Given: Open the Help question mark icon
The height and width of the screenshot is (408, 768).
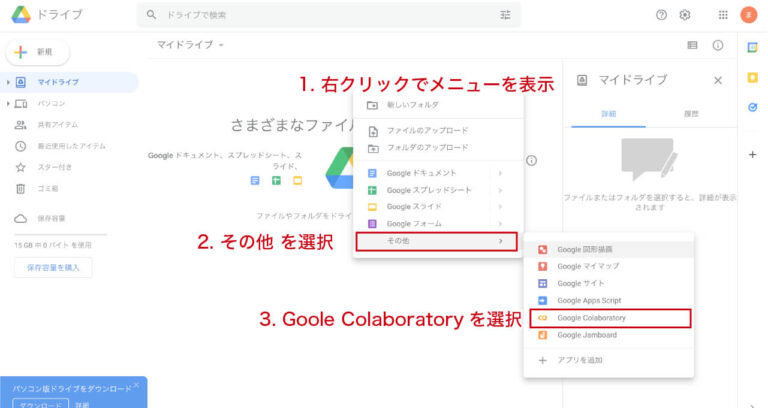Looking at the screenshot, I should [661, 15].
